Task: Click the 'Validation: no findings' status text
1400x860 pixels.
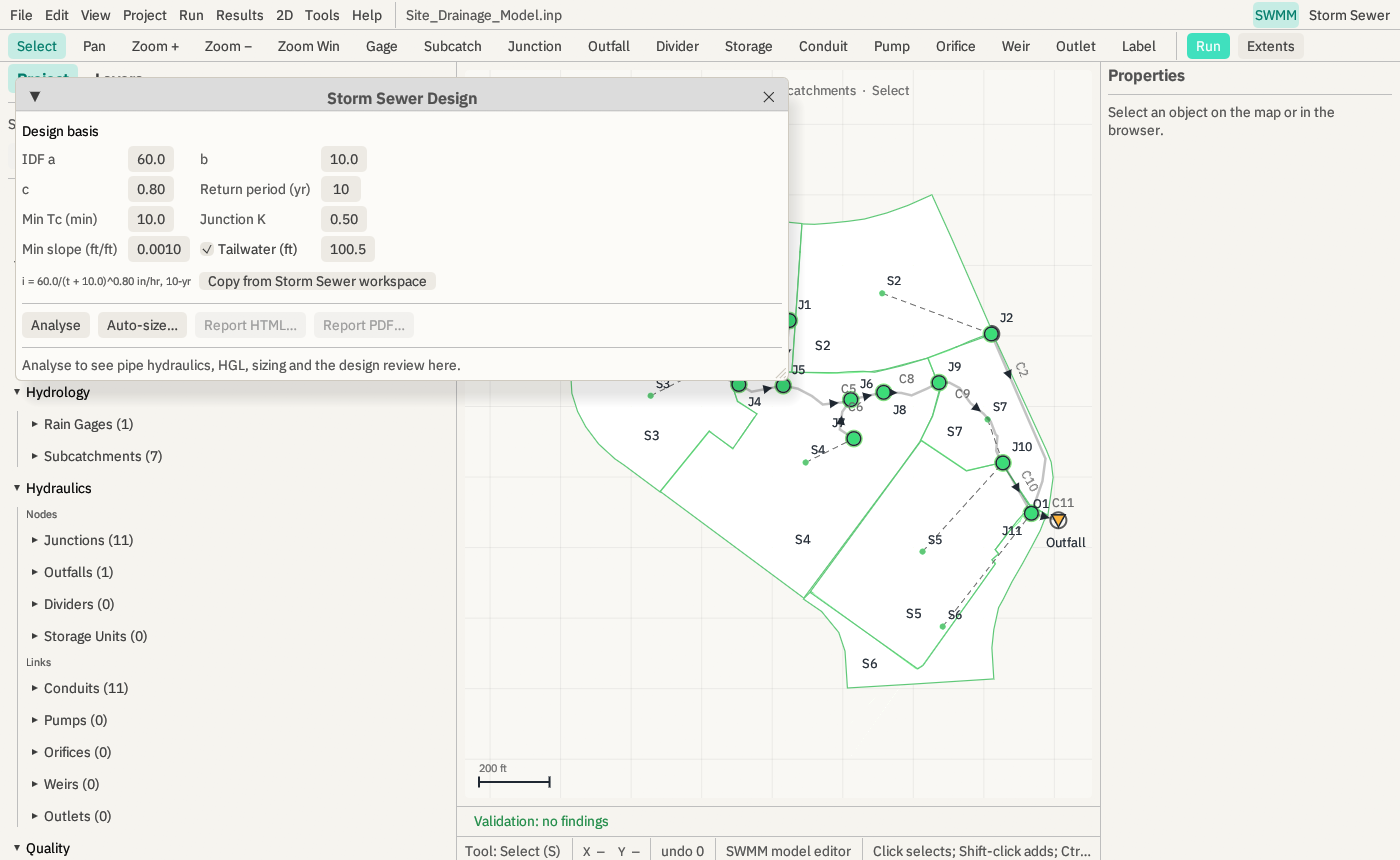Action: 541,821
